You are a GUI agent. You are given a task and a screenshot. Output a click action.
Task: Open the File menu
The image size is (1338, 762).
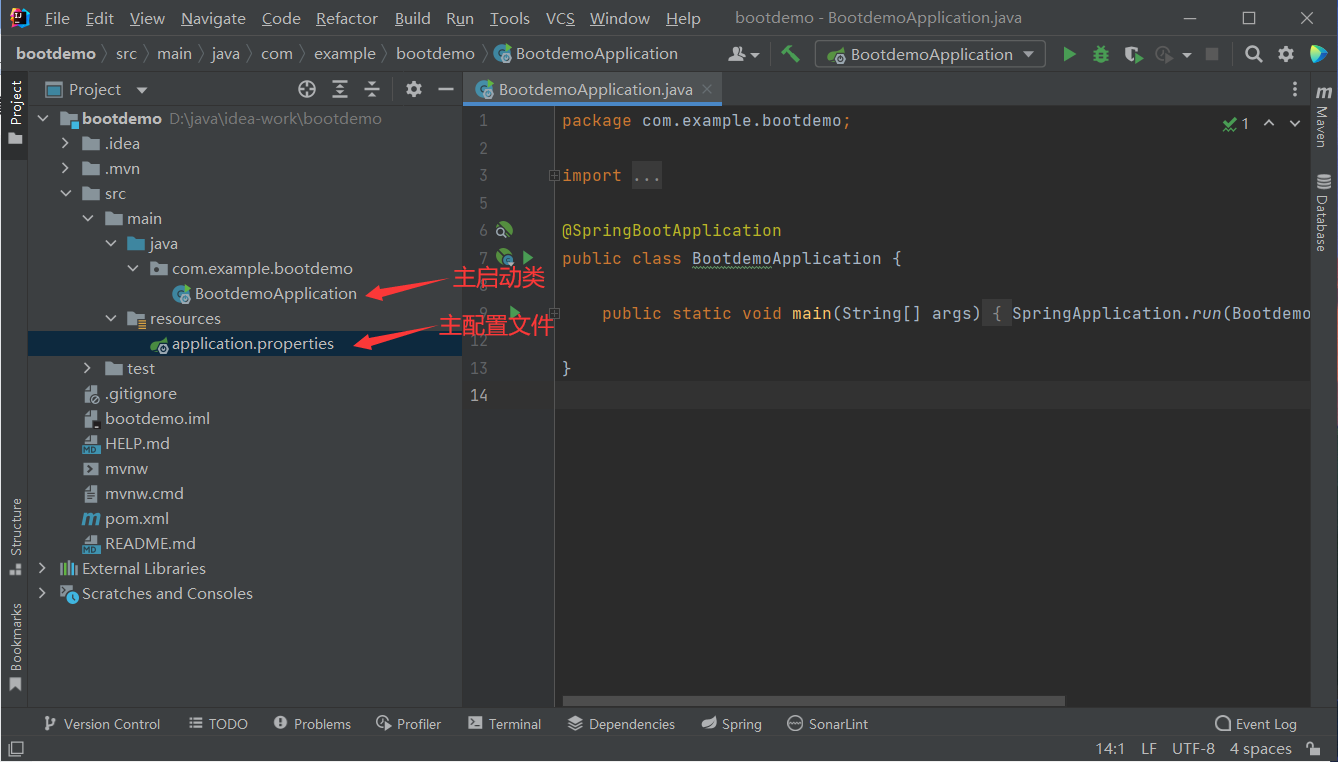click(x=57, y=18)
